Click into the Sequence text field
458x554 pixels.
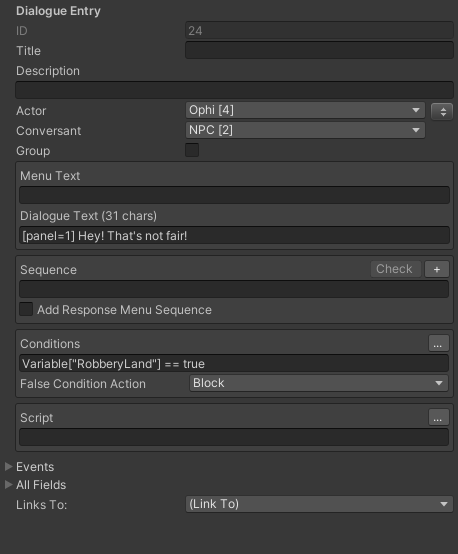[x=234, y=289]
